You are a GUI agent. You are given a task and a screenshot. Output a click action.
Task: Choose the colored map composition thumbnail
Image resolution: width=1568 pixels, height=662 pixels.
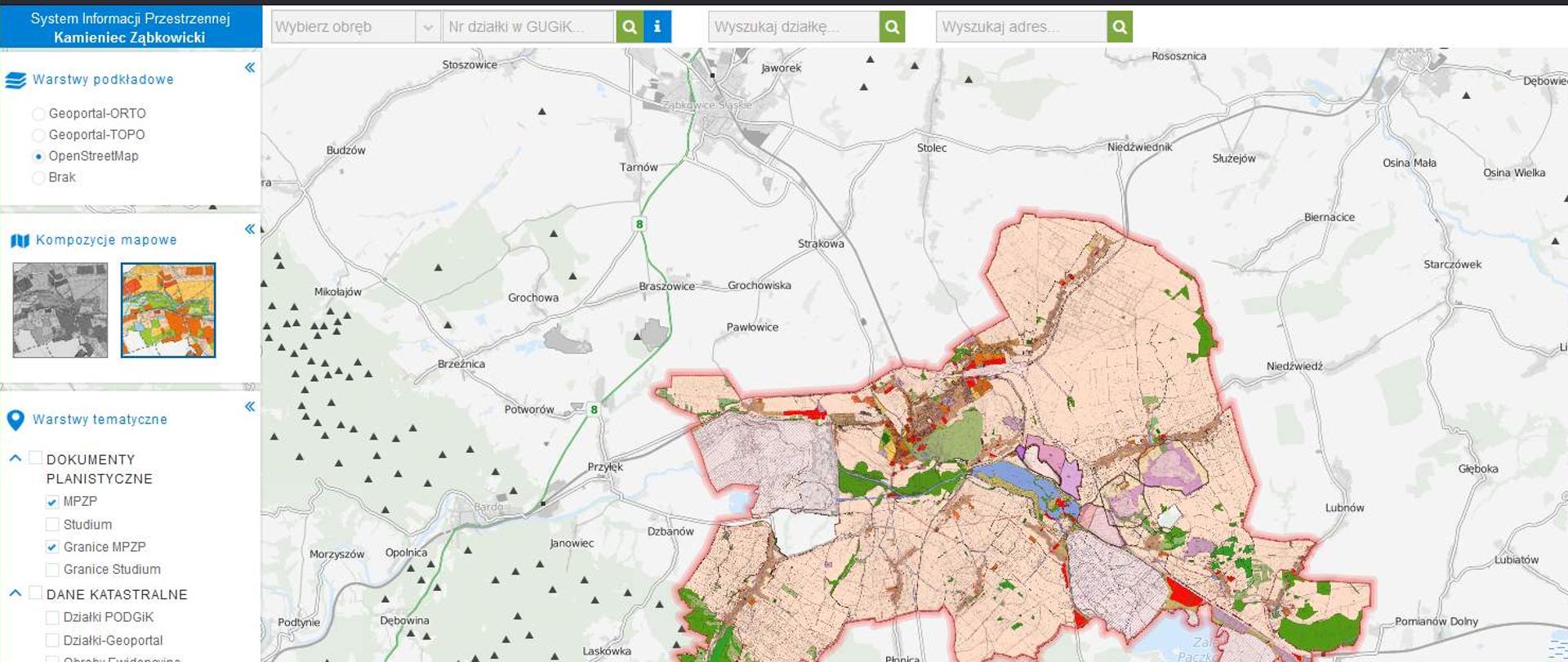coord(168,311)
